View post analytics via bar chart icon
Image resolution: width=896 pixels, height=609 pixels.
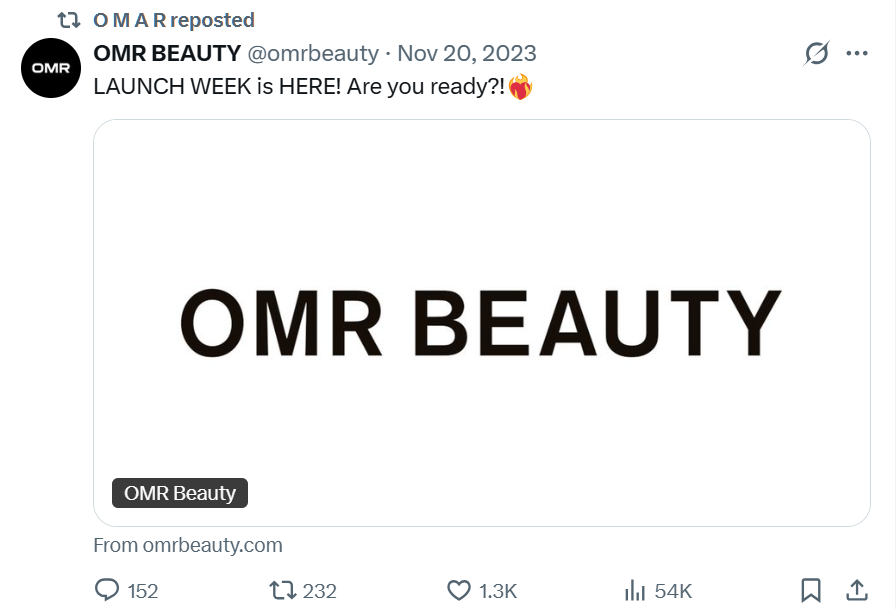635,590
